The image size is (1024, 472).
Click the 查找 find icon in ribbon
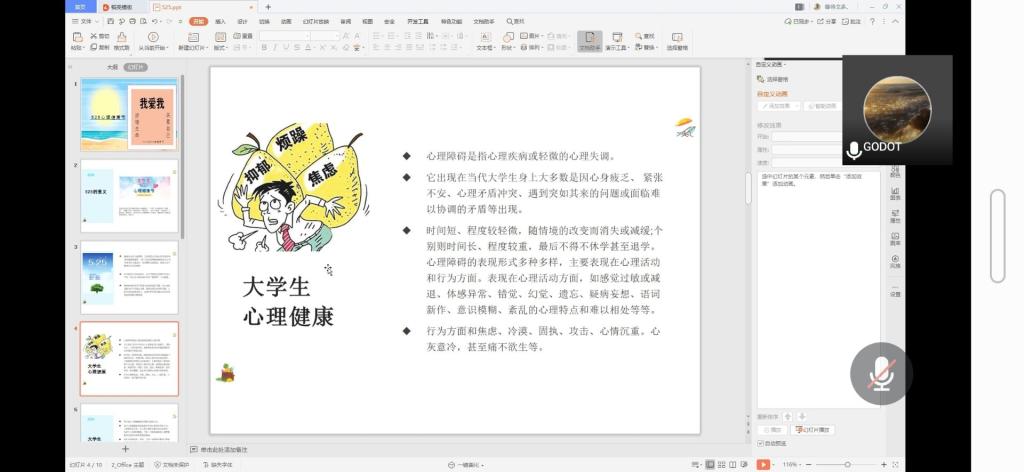coord(638,35)
